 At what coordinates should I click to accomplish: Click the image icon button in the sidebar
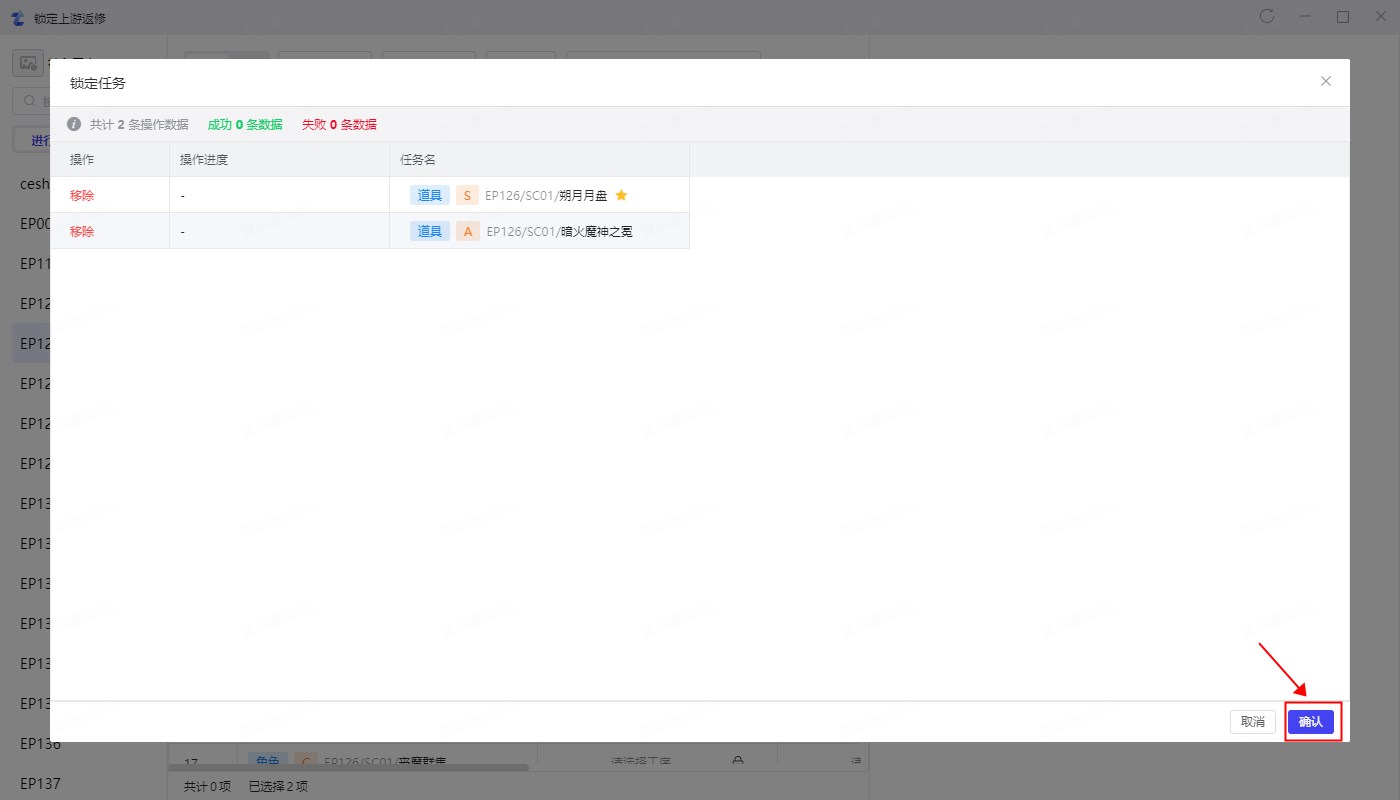(28, 62)
